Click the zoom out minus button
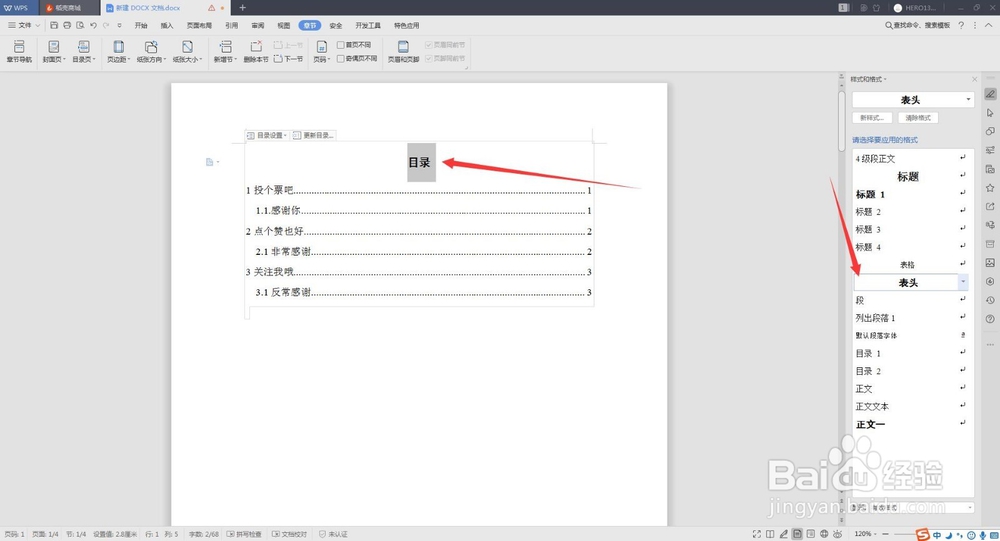Screen dimensions: 1000x541 tap(885, 534)
